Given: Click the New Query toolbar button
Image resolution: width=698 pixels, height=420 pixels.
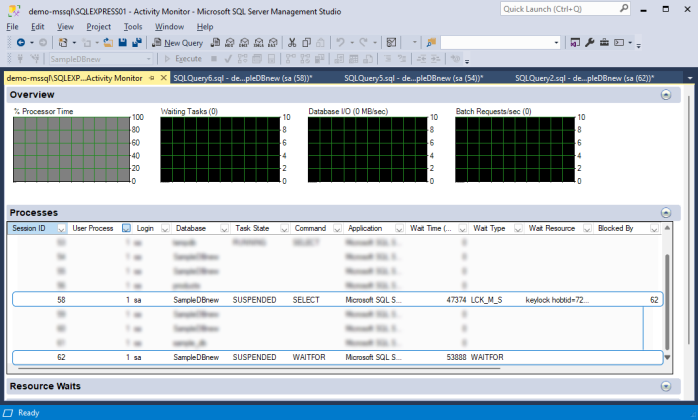Looking at the screenshot, I should click(x=179, y=43).
